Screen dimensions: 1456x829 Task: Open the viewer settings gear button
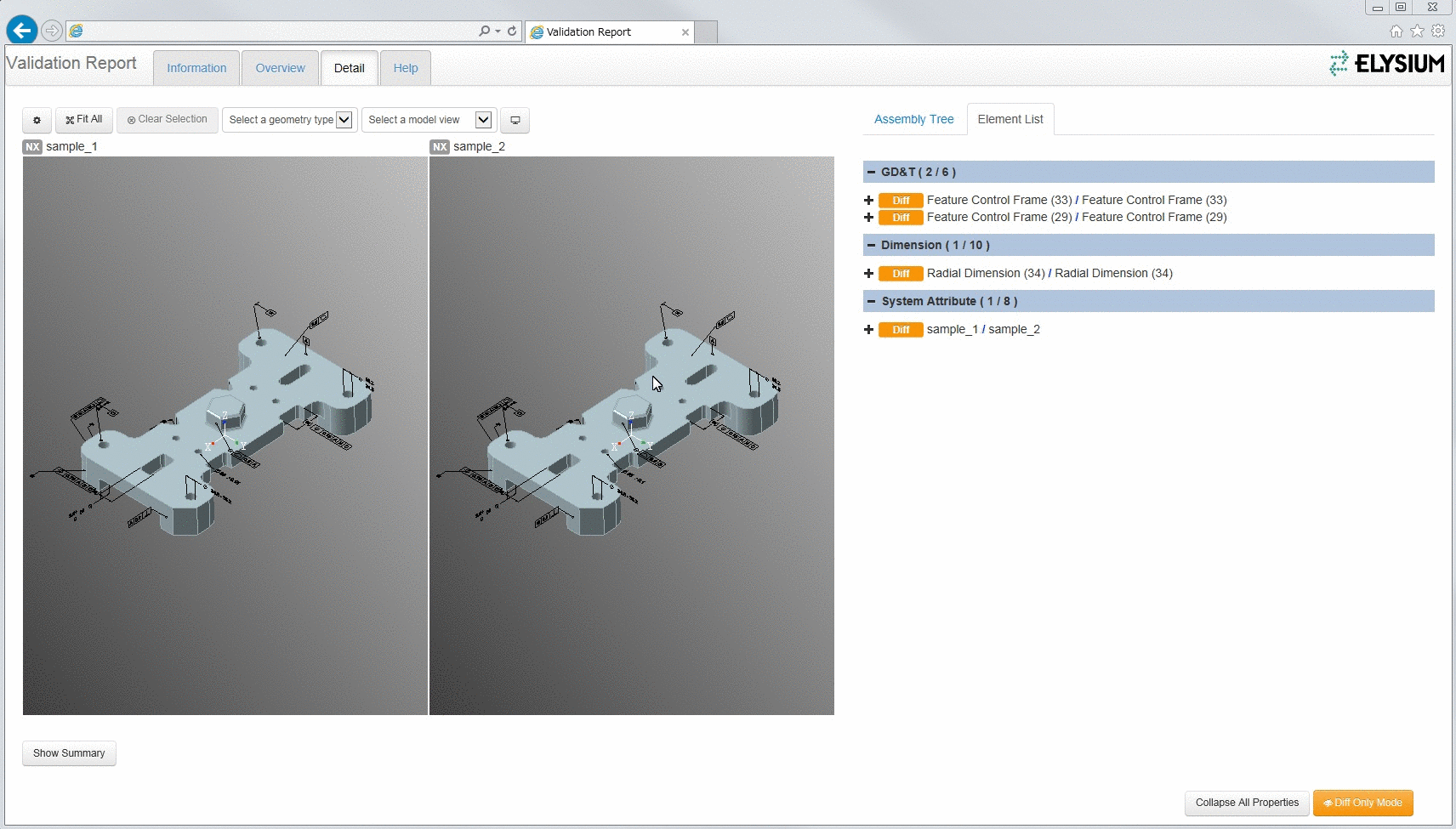pos(37,120)
